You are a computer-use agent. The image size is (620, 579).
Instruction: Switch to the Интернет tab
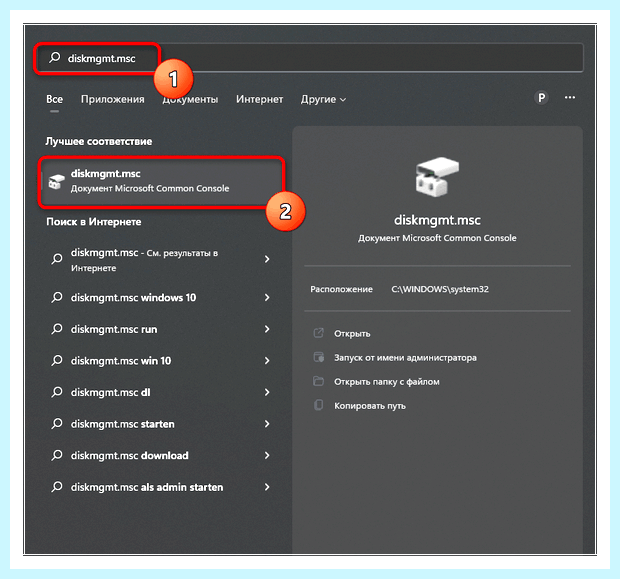(x=259, y=99)
